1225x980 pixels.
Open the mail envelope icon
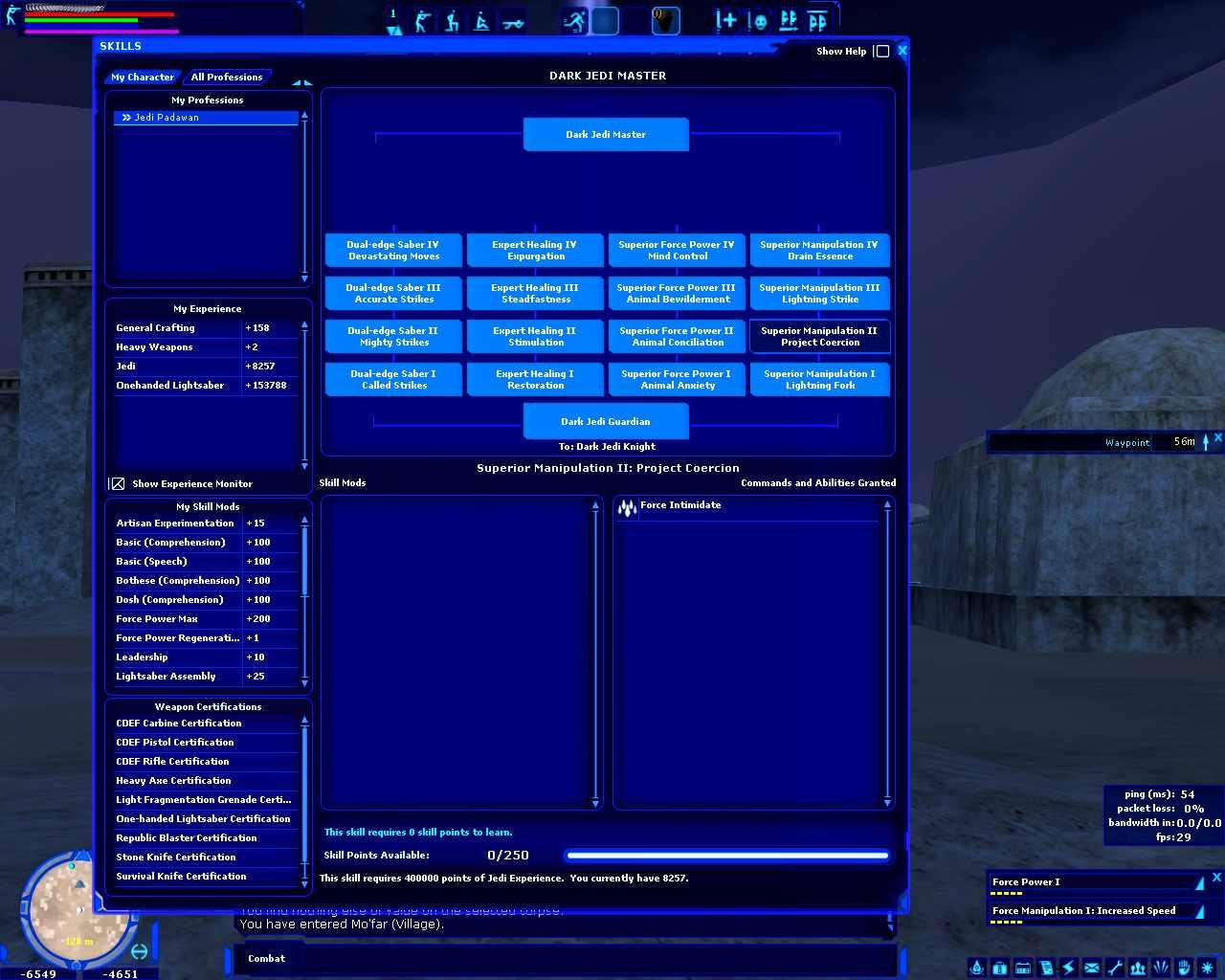[1092, 968]
